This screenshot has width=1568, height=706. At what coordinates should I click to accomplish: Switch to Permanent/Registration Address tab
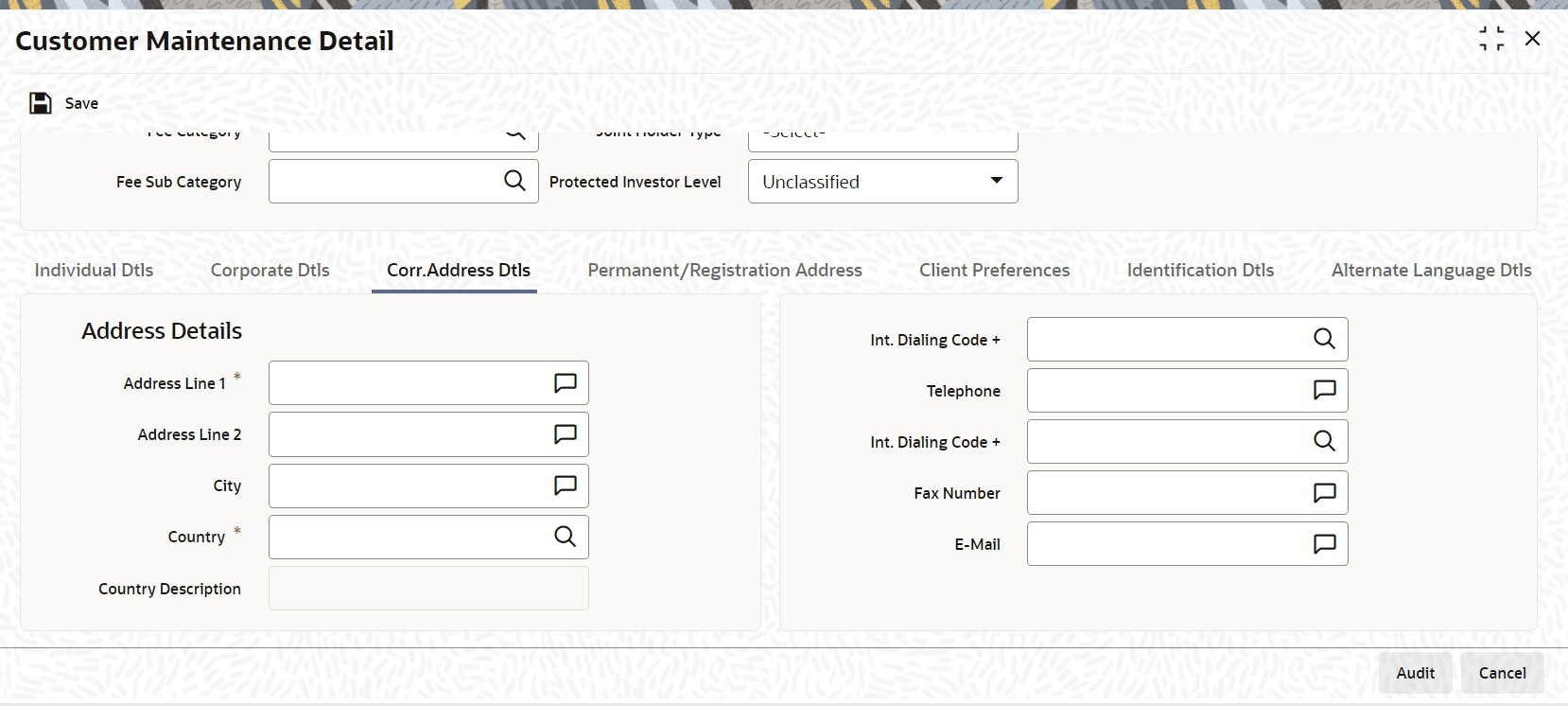tap(724, 270)
